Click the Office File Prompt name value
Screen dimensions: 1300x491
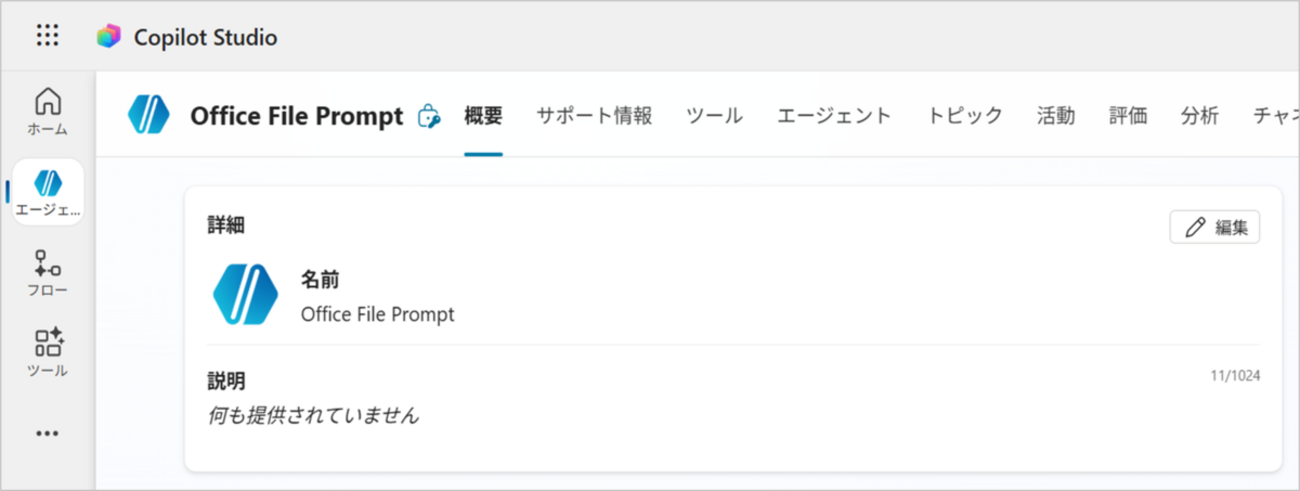(378, 315)
